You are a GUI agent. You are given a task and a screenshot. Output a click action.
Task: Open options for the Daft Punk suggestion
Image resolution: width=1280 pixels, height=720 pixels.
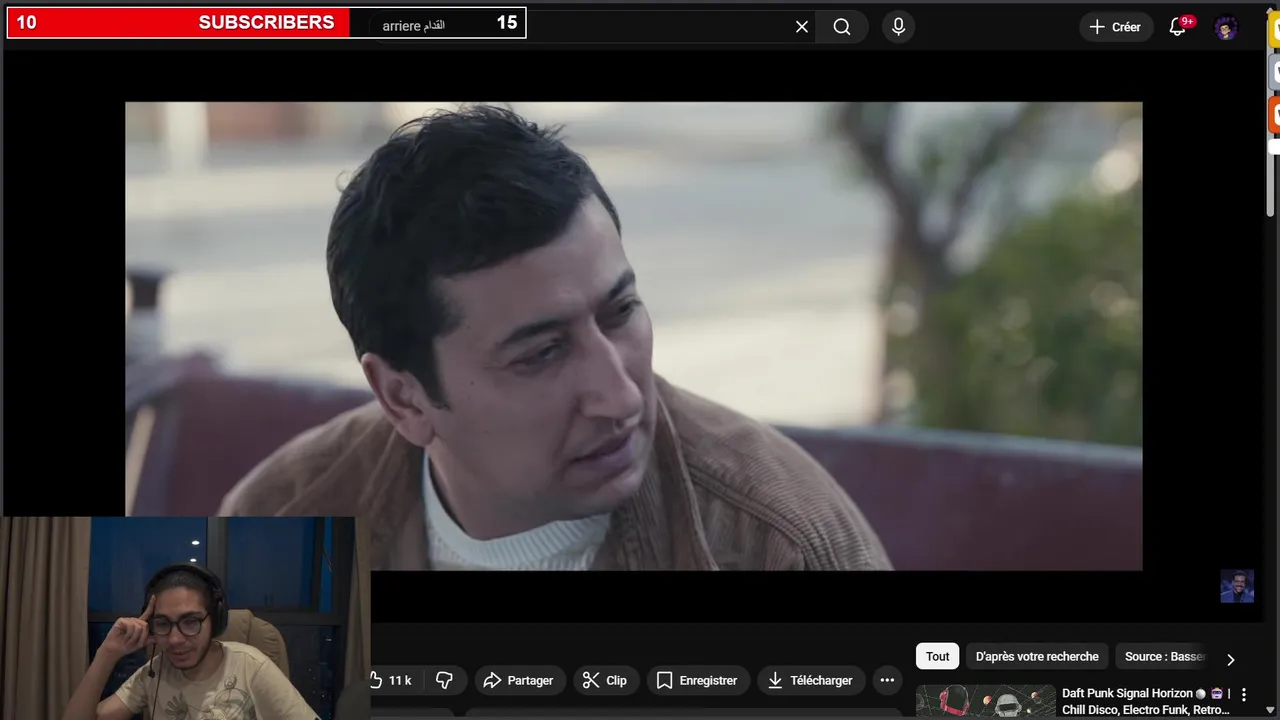[1244, 694]
